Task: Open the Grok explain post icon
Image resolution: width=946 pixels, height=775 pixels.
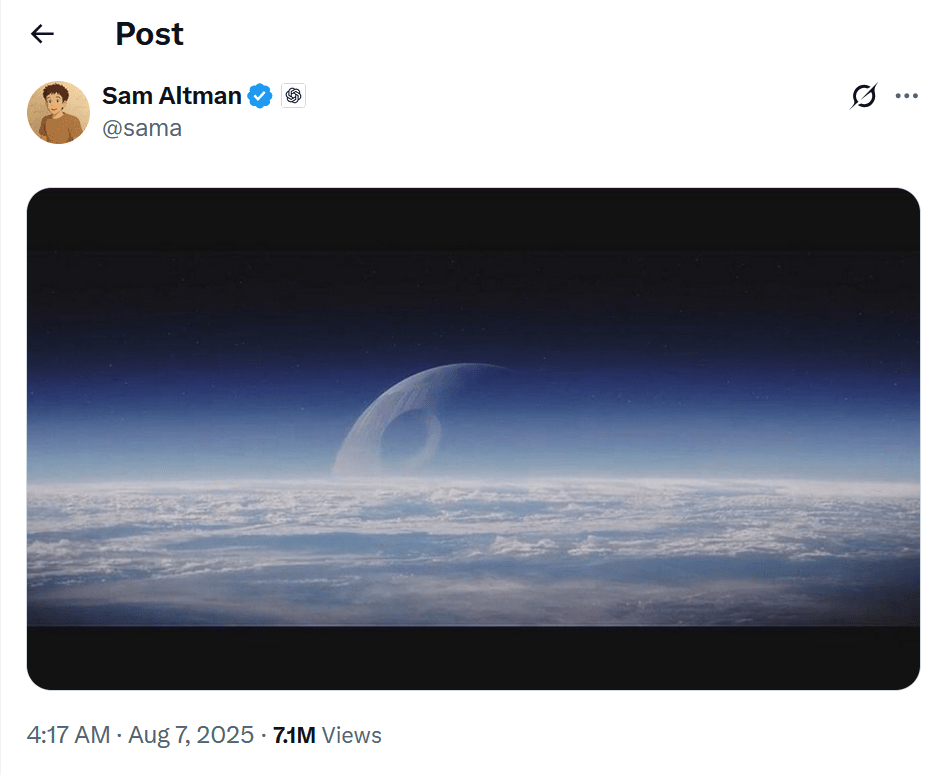Action: click(864, 96)
